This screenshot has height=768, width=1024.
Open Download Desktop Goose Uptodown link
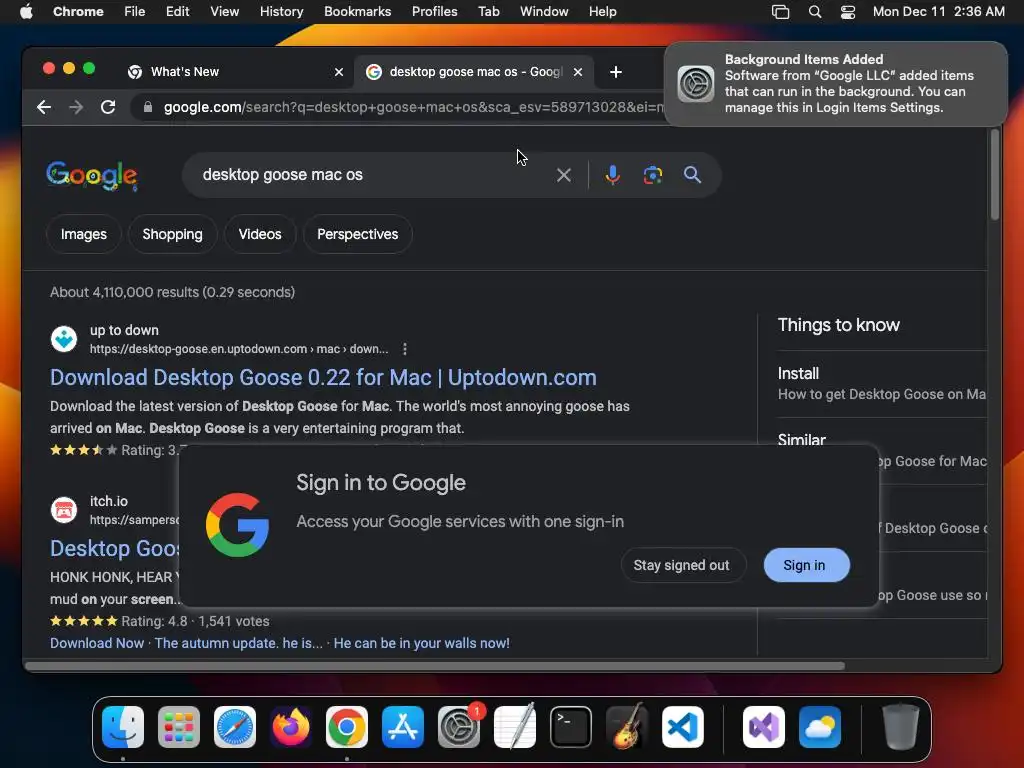coord(323,377)
